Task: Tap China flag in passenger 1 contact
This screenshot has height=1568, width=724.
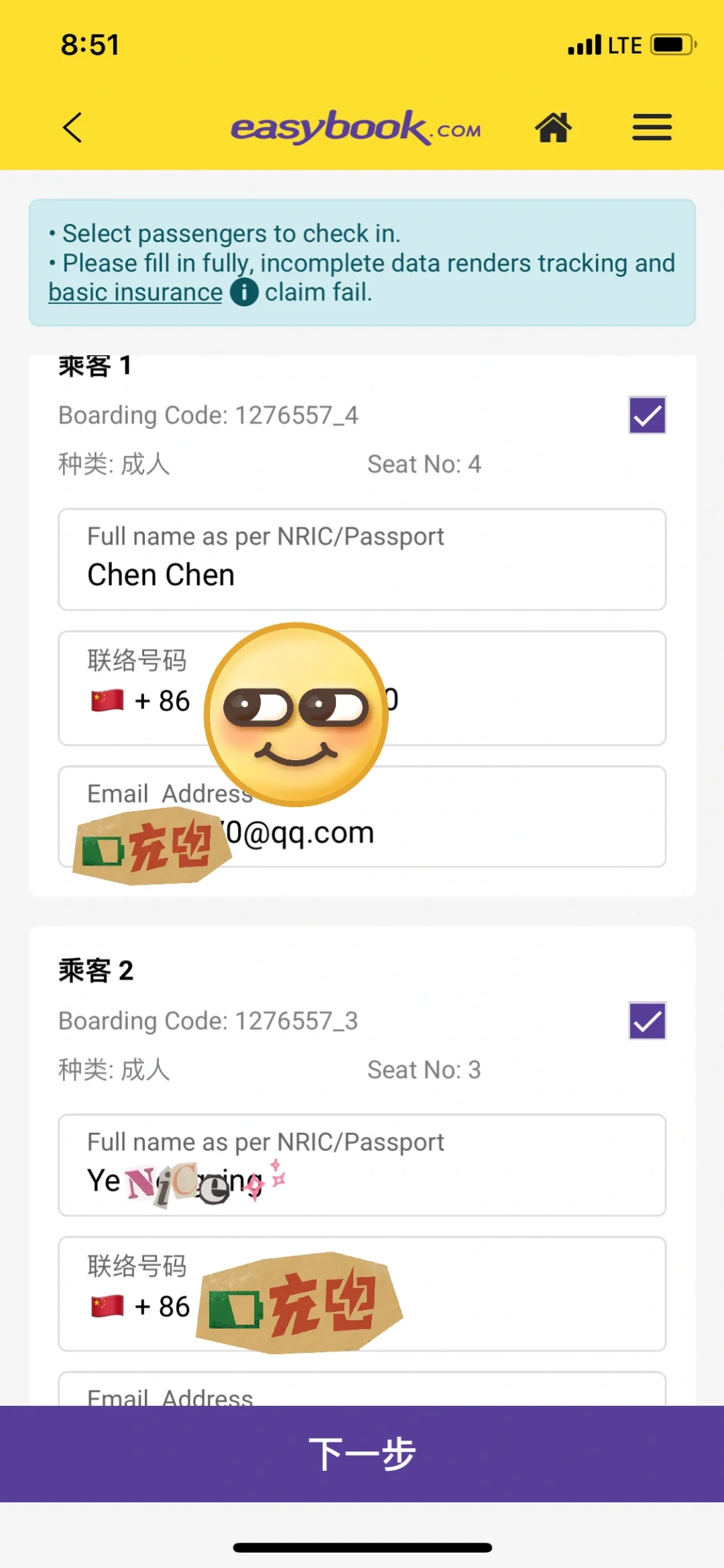Action: tap(107, 701)
